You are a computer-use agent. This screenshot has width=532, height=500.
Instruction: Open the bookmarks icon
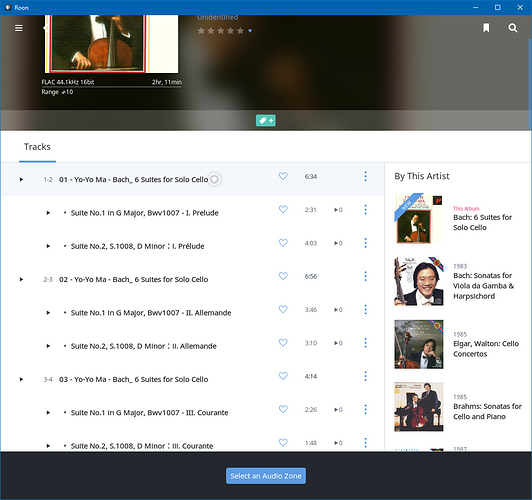(486, 28)
